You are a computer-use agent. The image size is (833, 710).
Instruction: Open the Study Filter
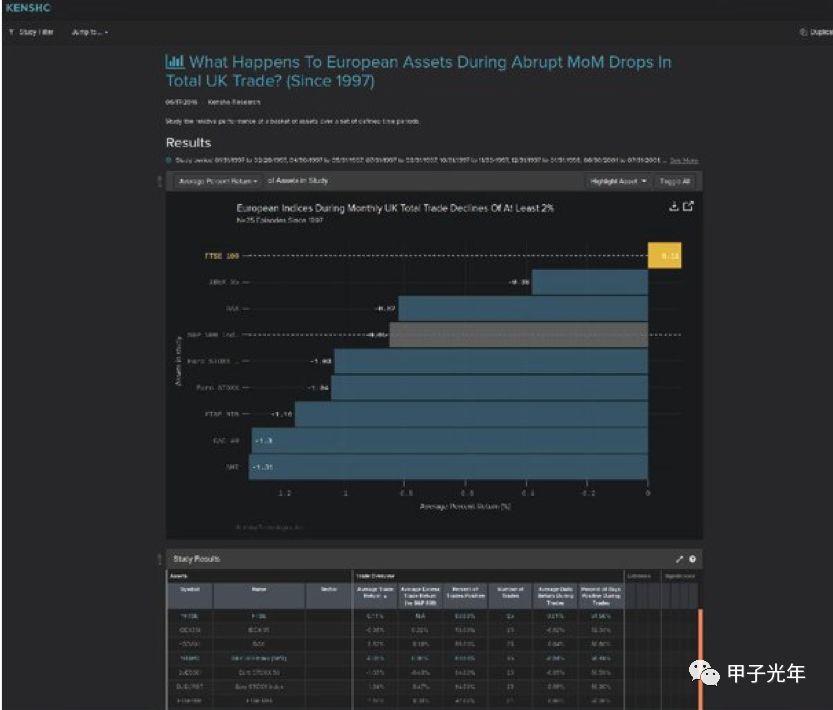point(32,32)
